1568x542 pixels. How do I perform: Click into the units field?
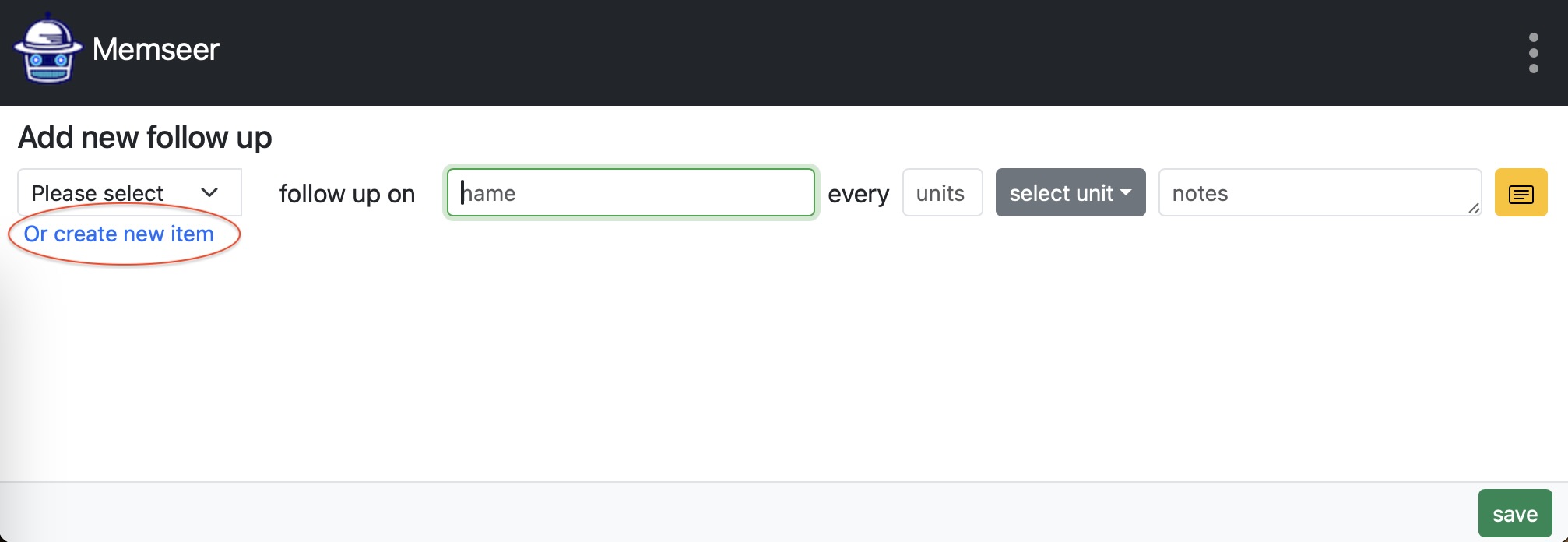[x=942, y=192]
